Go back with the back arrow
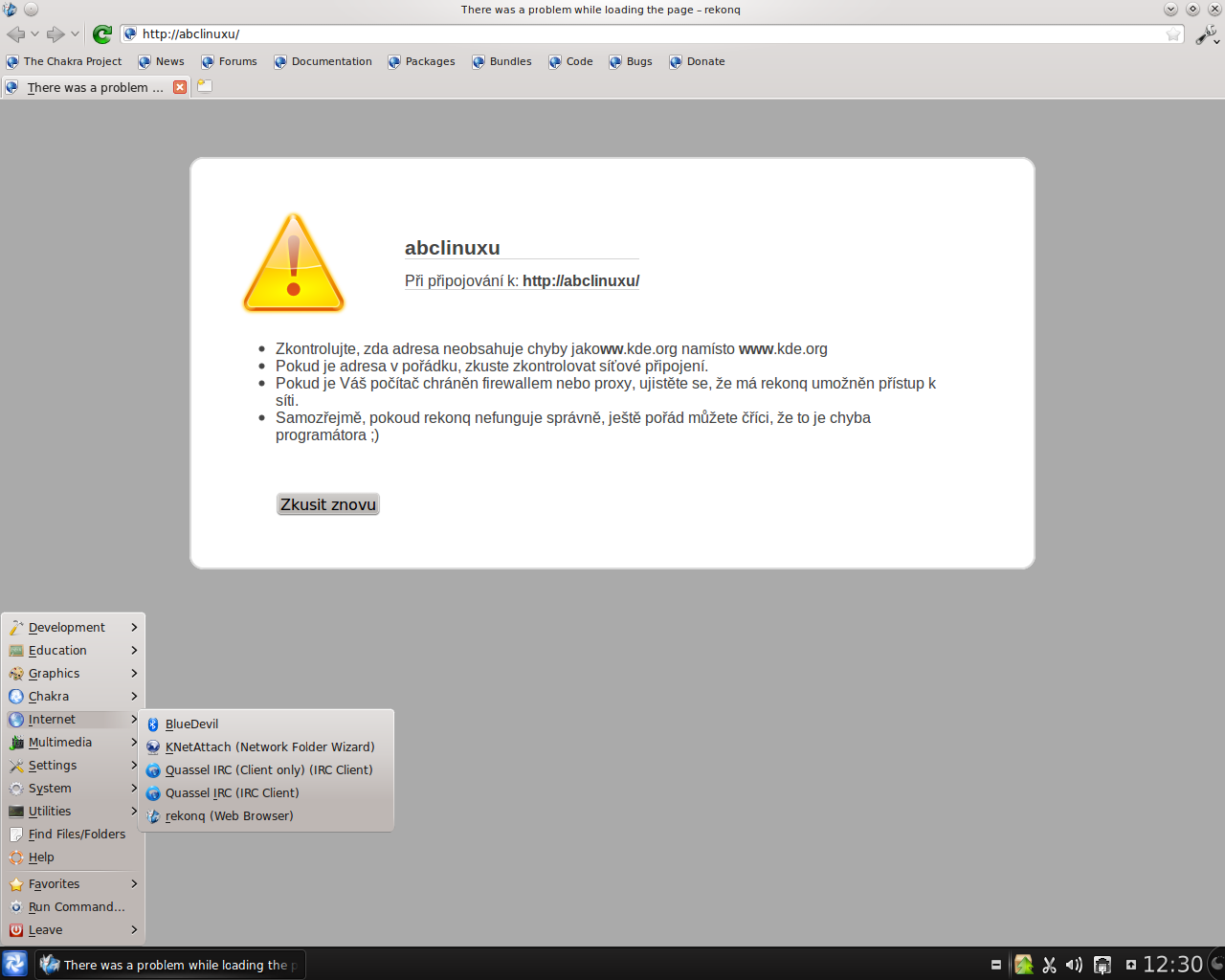 [x=15, y=34]
